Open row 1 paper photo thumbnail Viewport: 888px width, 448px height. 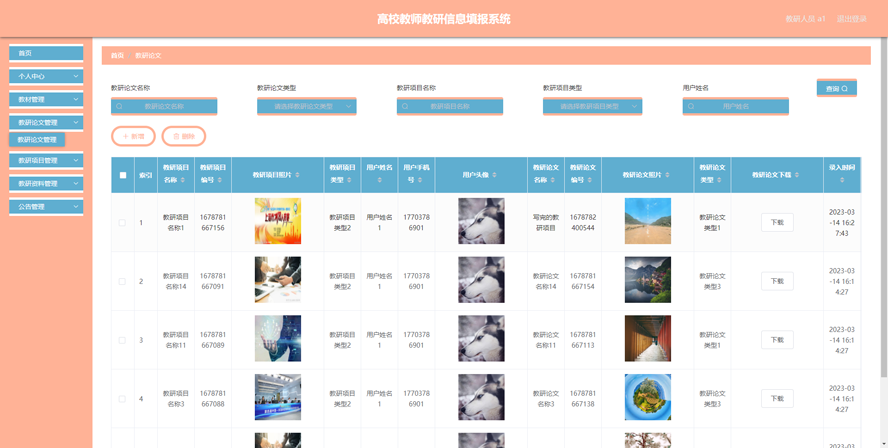point(648,221)
